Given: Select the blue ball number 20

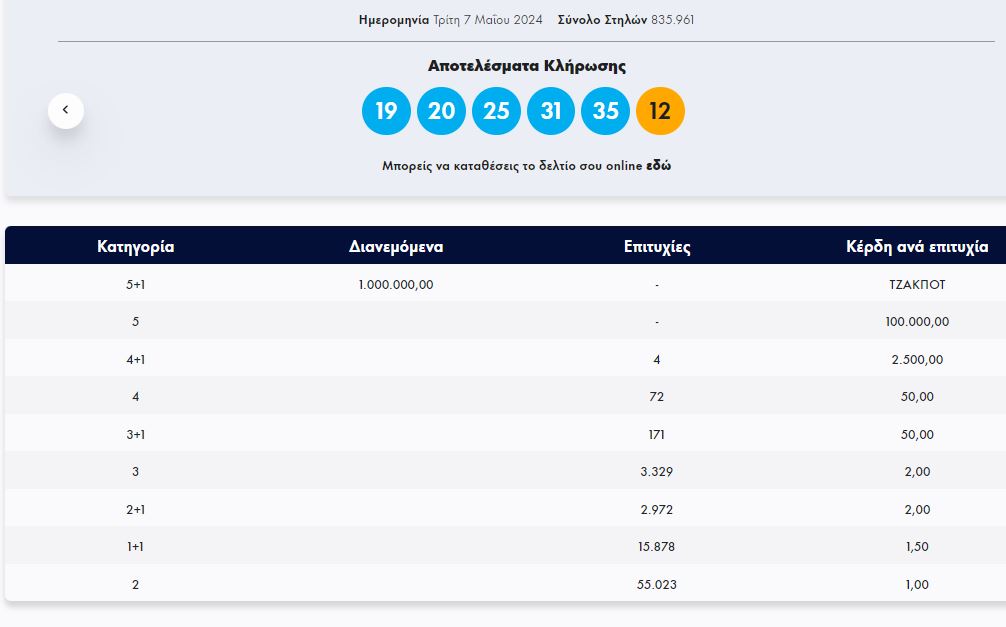Looking at the screenshot, I should click(441, 111).
